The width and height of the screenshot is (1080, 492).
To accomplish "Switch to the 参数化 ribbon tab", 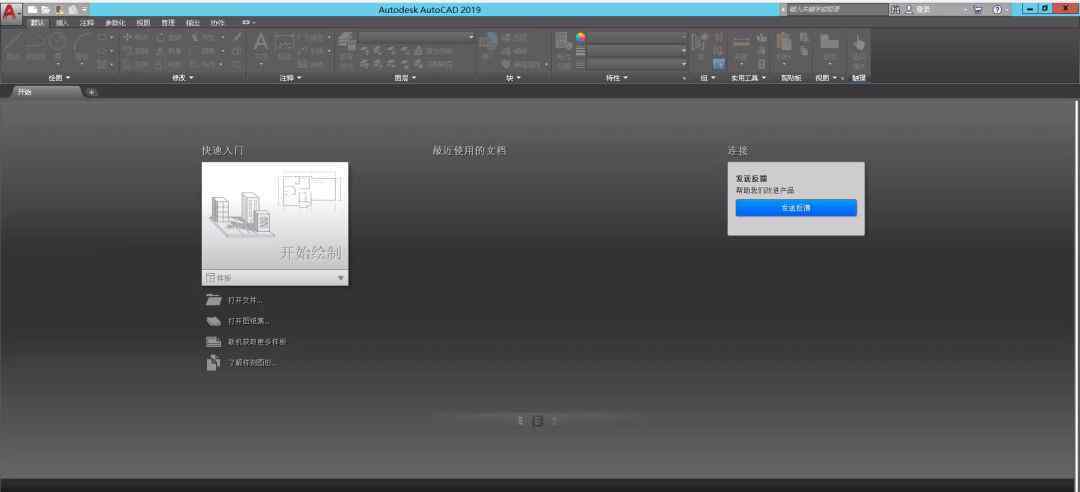I will [115, 23].
